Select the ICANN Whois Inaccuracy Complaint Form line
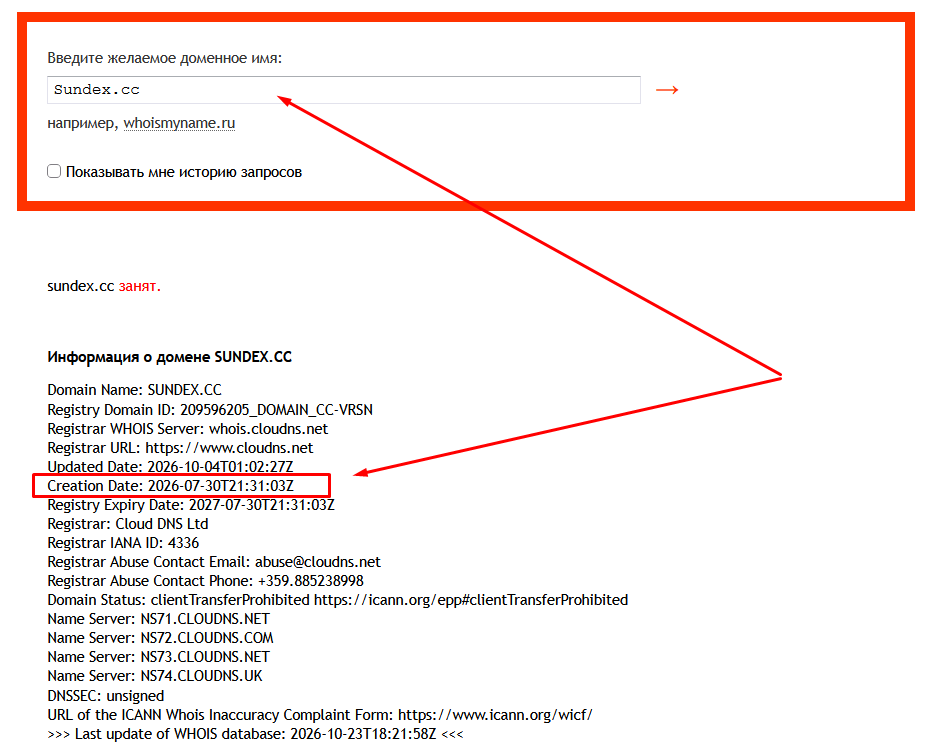The width and height of the screenshot is (925, 751). tap(320, 715)
